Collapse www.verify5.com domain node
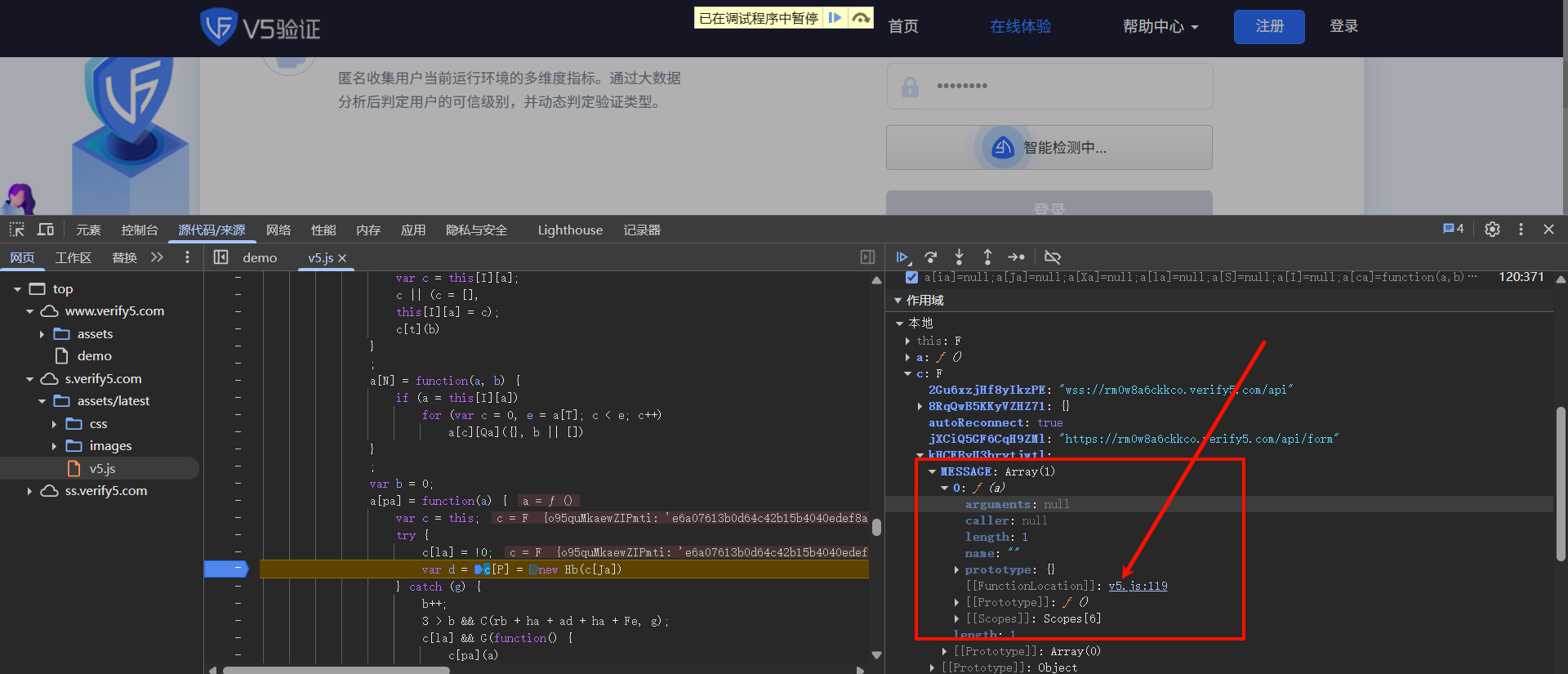The height and width of the screenshot is (674, 1568). click(x=29, y=311)
